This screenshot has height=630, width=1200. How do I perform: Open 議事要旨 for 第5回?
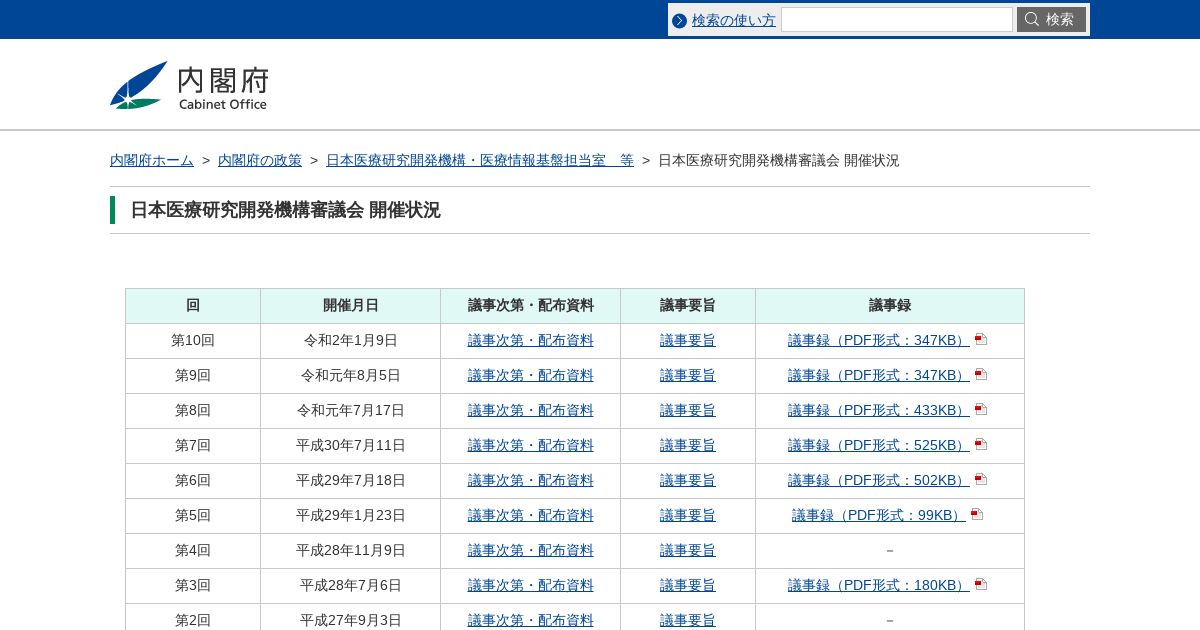click(688, 515)
